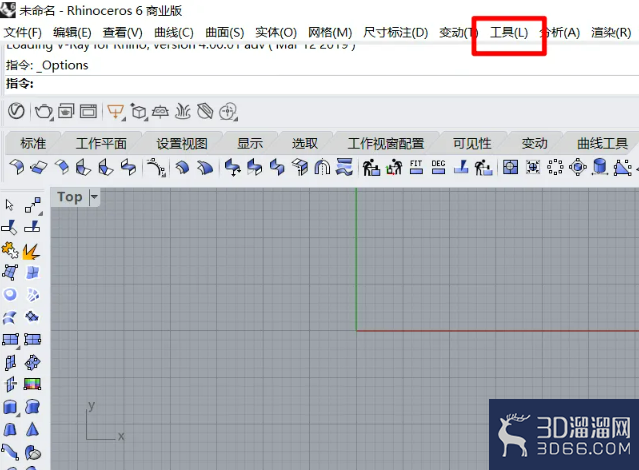Click the puzzle-piece Join tool
639x470 pixels.
10,250
